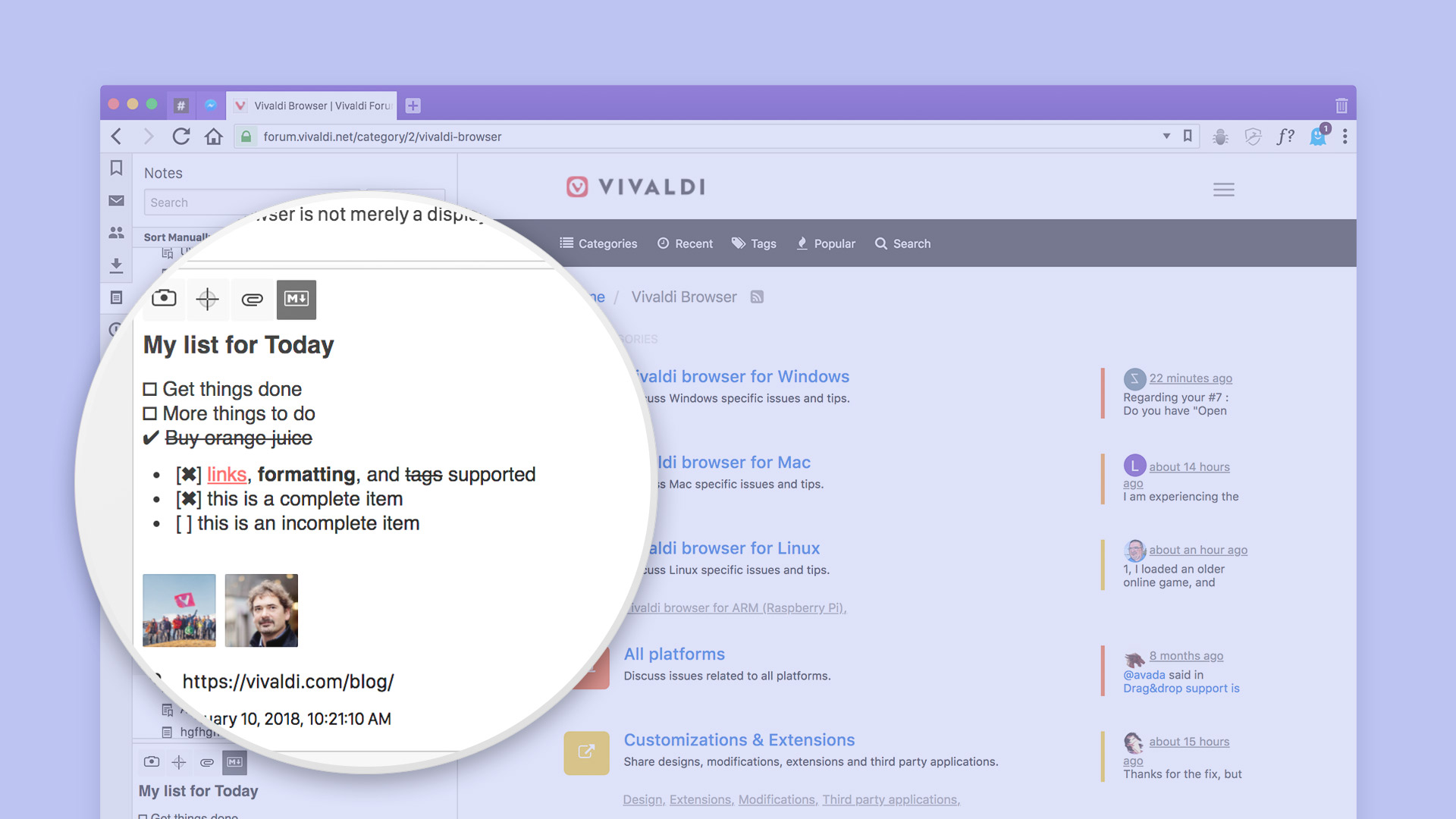1456x819 pixels.
Task: Click the navigation back button in browser
Action: pos(119,136)
